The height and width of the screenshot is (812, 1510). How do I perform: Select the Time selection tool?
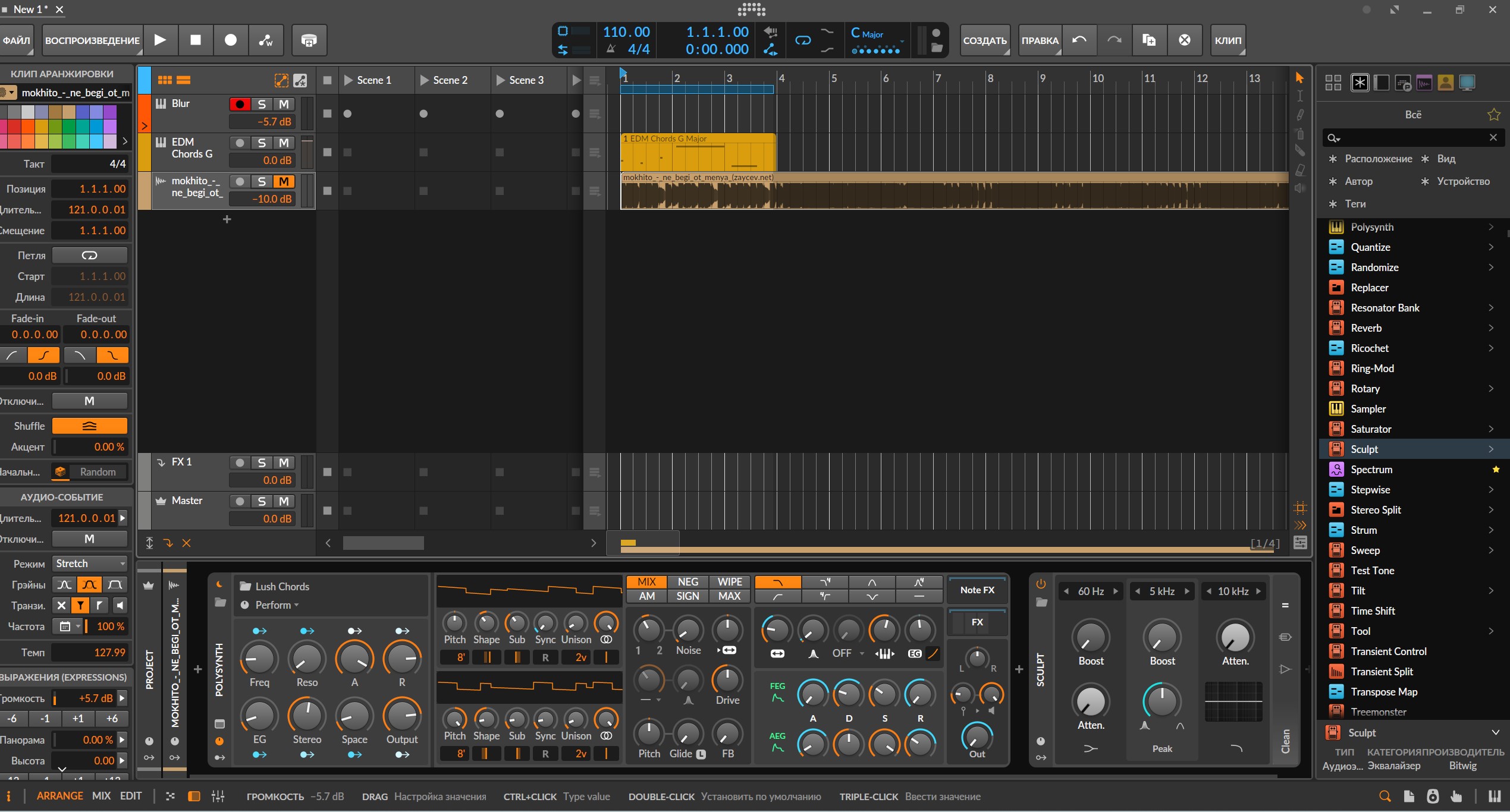coord(1299,96)
